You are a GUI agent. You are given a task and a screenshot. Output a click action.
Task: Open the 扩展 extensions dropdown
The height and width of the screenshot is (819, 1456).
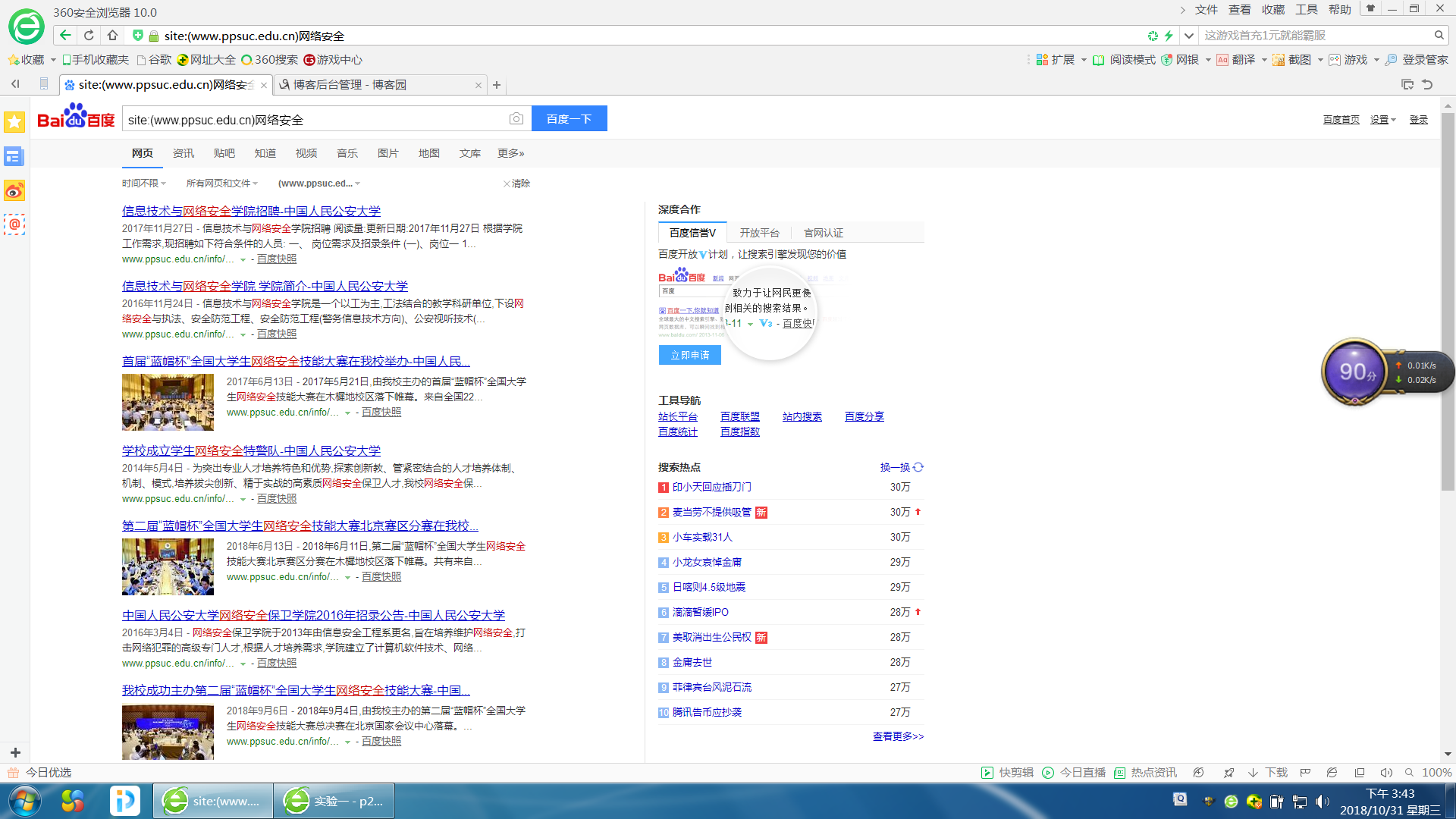click(x=1062, y=60)
